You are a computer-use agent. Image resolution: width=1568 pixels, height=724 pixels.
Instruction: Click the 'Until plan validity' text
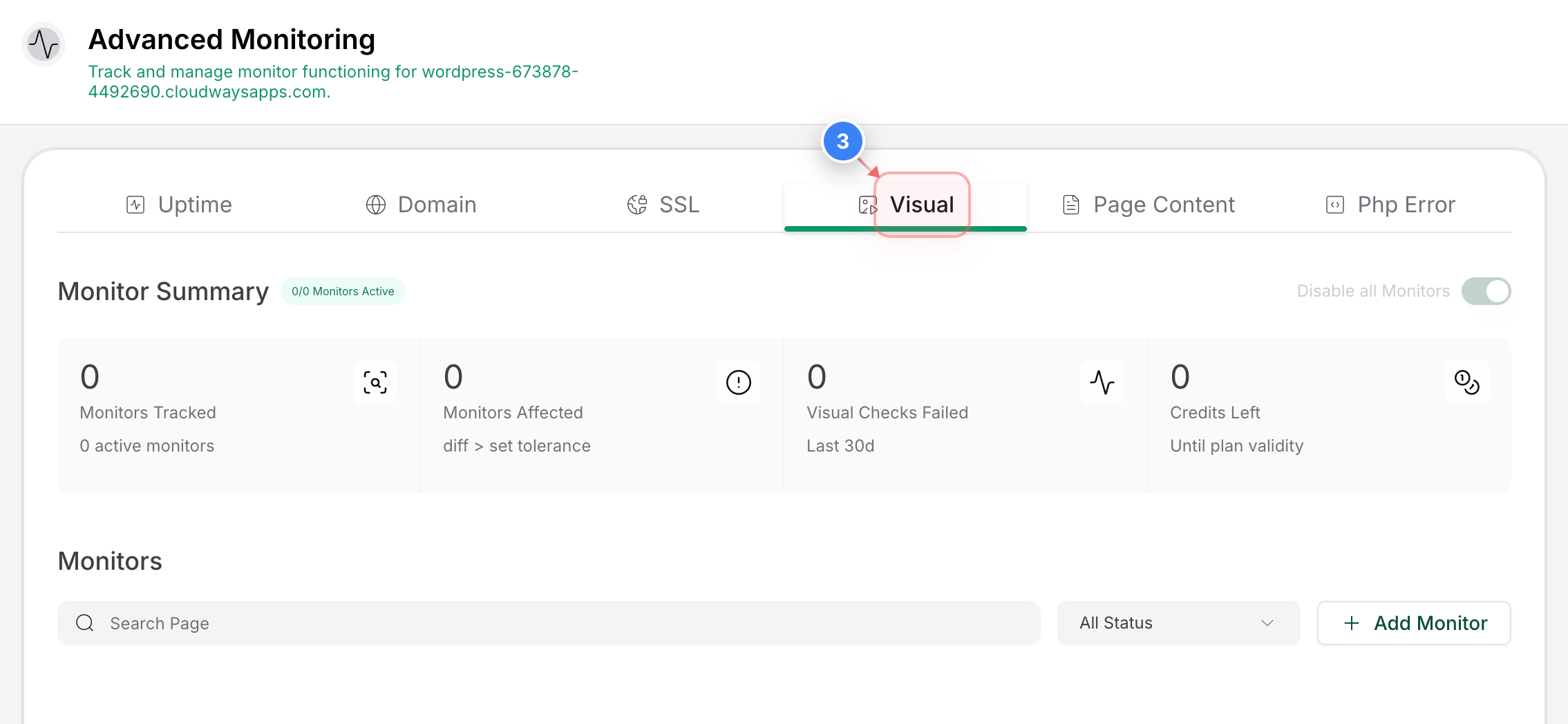pyautogui.click(x=1237, y=446)
